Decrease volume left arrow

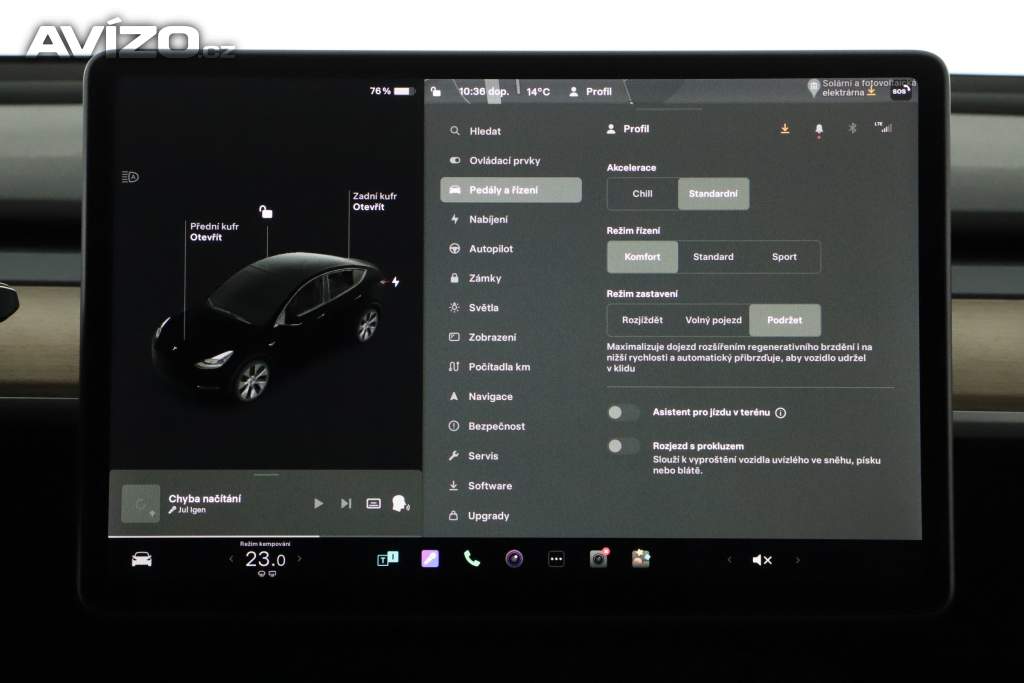tap(729, 560)
